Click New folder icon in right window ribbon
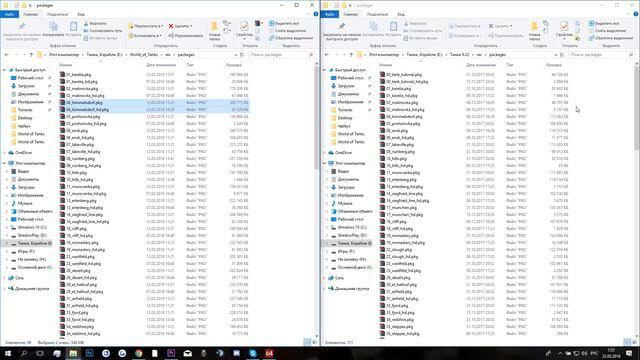The image size is (640, 360). 534,27
